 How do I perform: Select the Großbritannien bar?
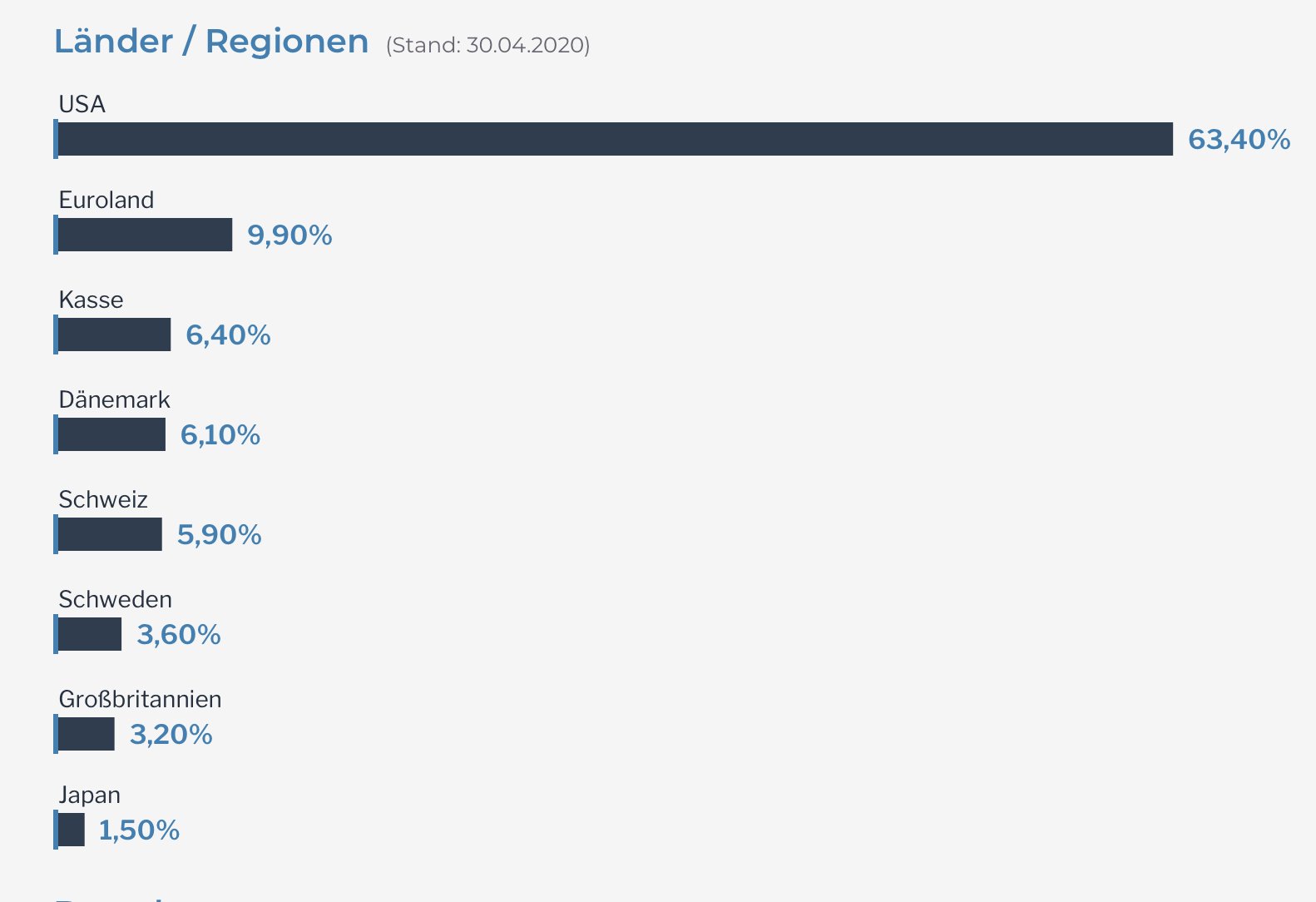point(86,734)
